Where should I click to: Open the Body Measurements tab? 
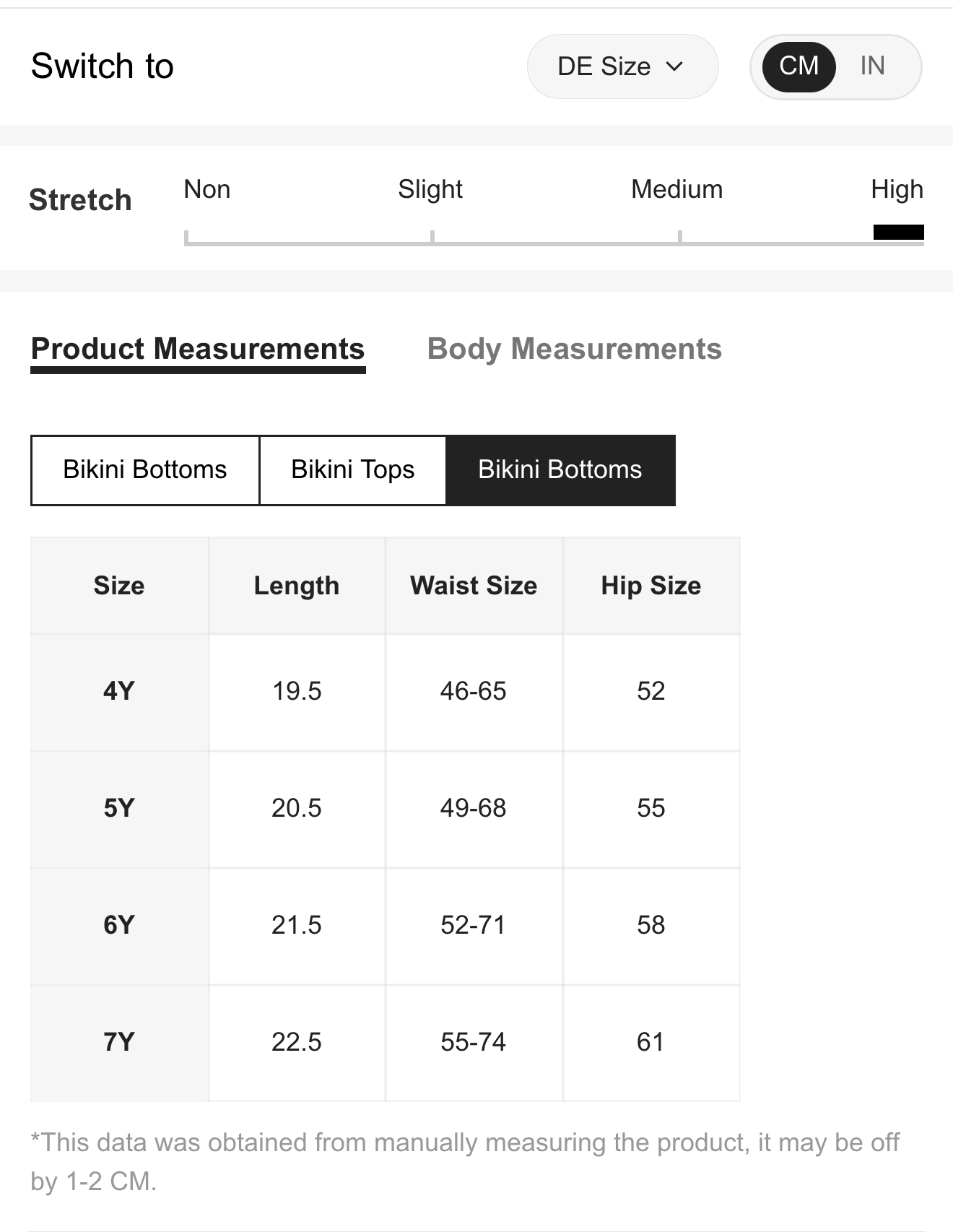pyautogui.click(x=574, y=350)
